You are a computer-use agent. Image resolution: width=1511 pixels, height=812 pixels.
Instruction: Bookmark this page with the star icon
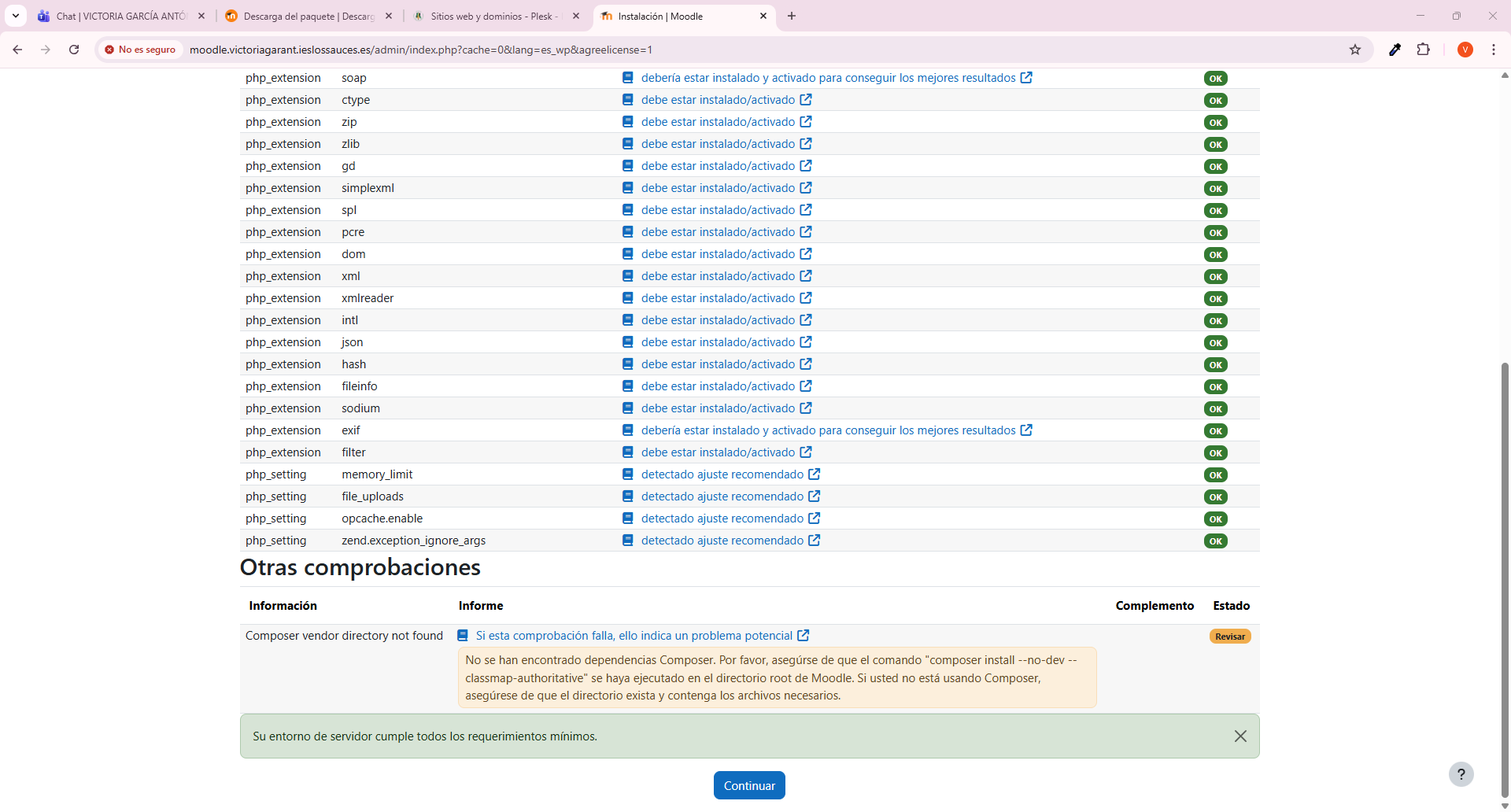point(1355,50)
